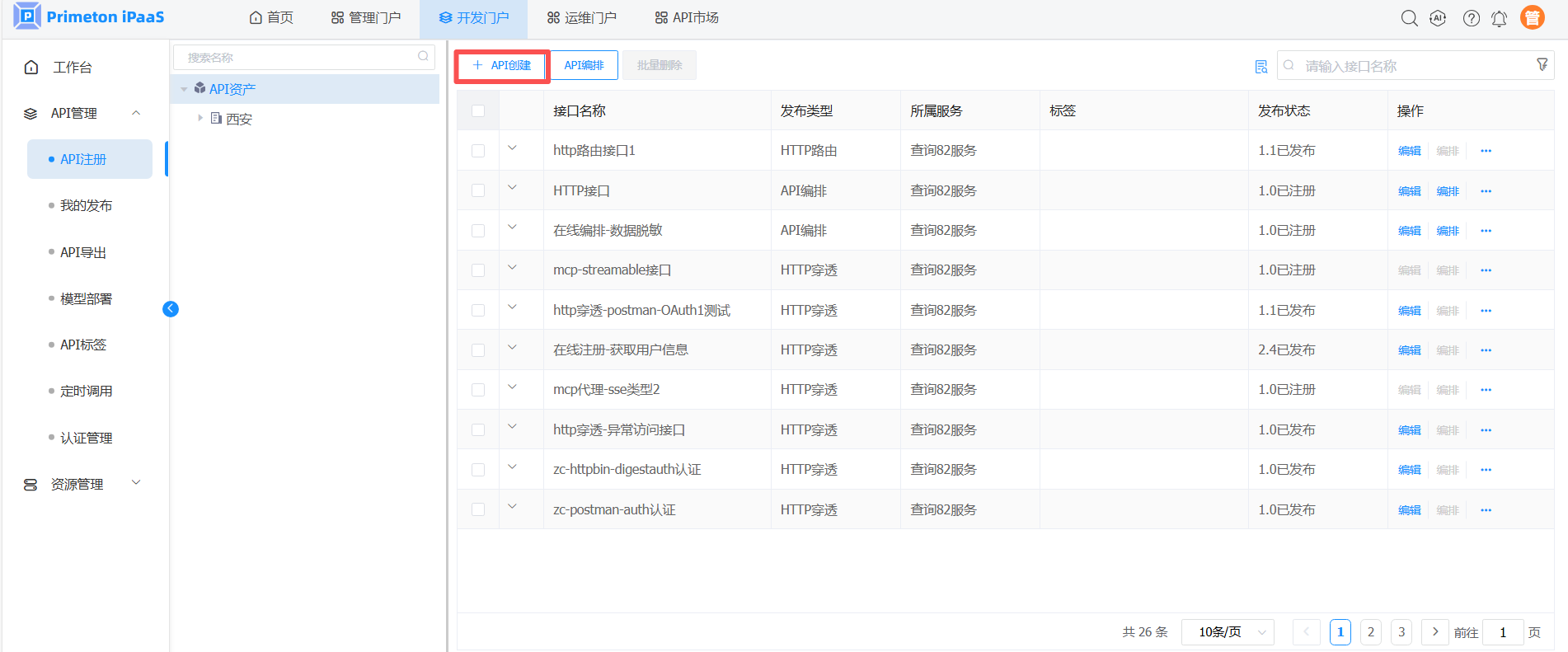The width and height of the screenshot is (1568, 652).
Task: Open the notification bell
Action: (x=1499, y=18)
